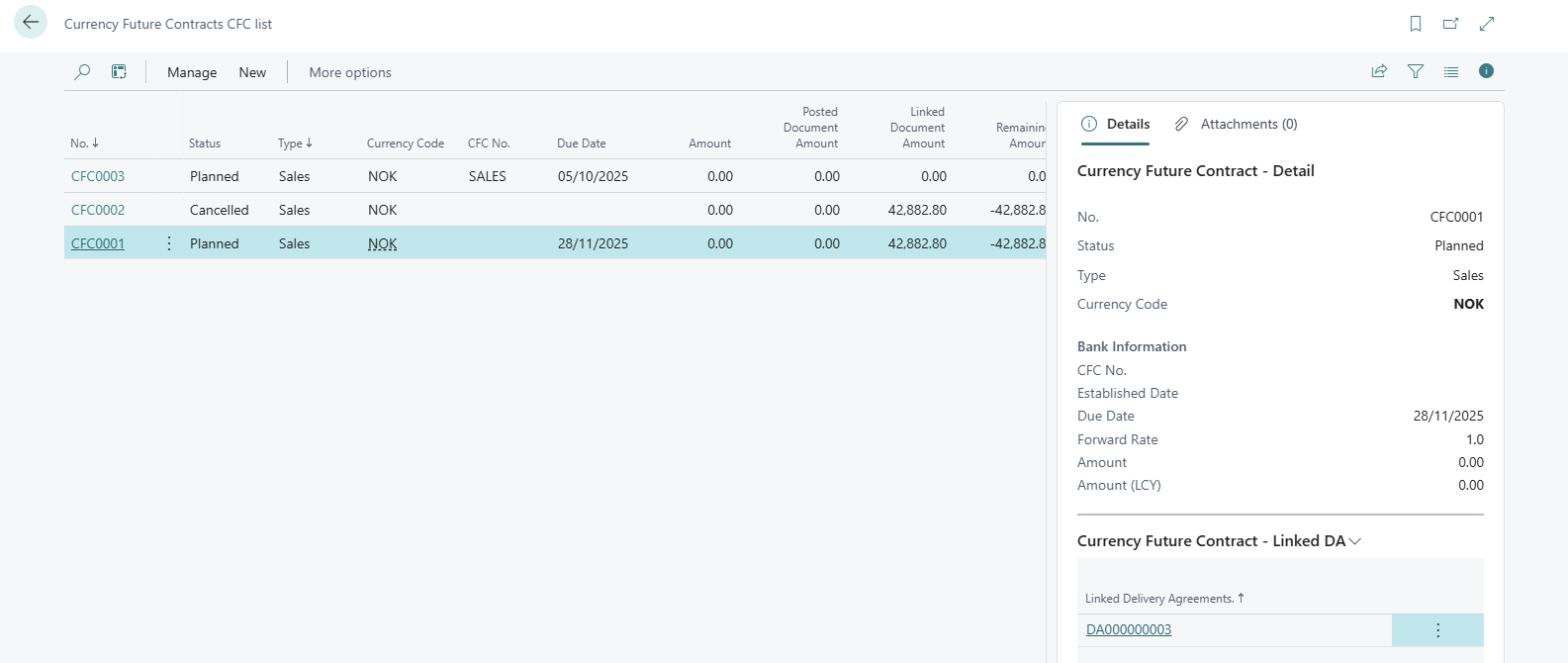
Task: Open the Manage menu
Action: click(x=192, y=72)
